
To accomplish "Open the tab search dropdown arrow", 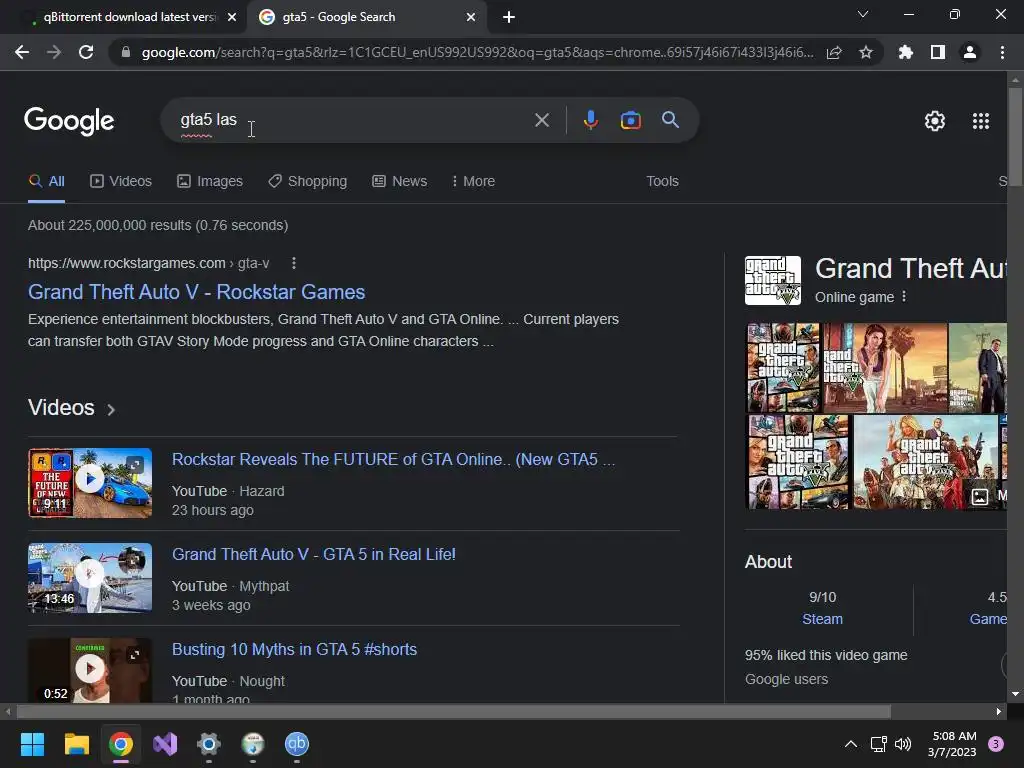I will click(863, 14).
